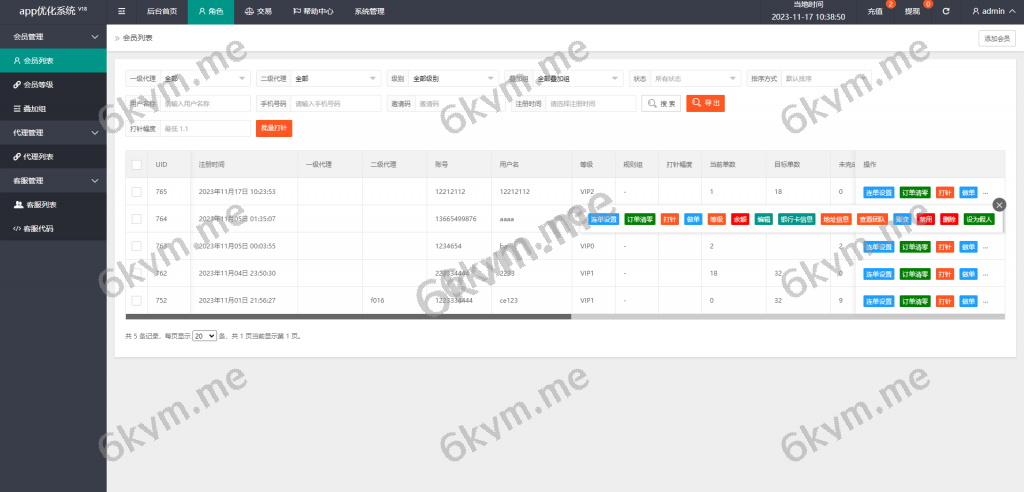Viewport: 1024px width, 492px height.
Task: Toggle the select-all checkbox in table header
Action: pos(137,164)
